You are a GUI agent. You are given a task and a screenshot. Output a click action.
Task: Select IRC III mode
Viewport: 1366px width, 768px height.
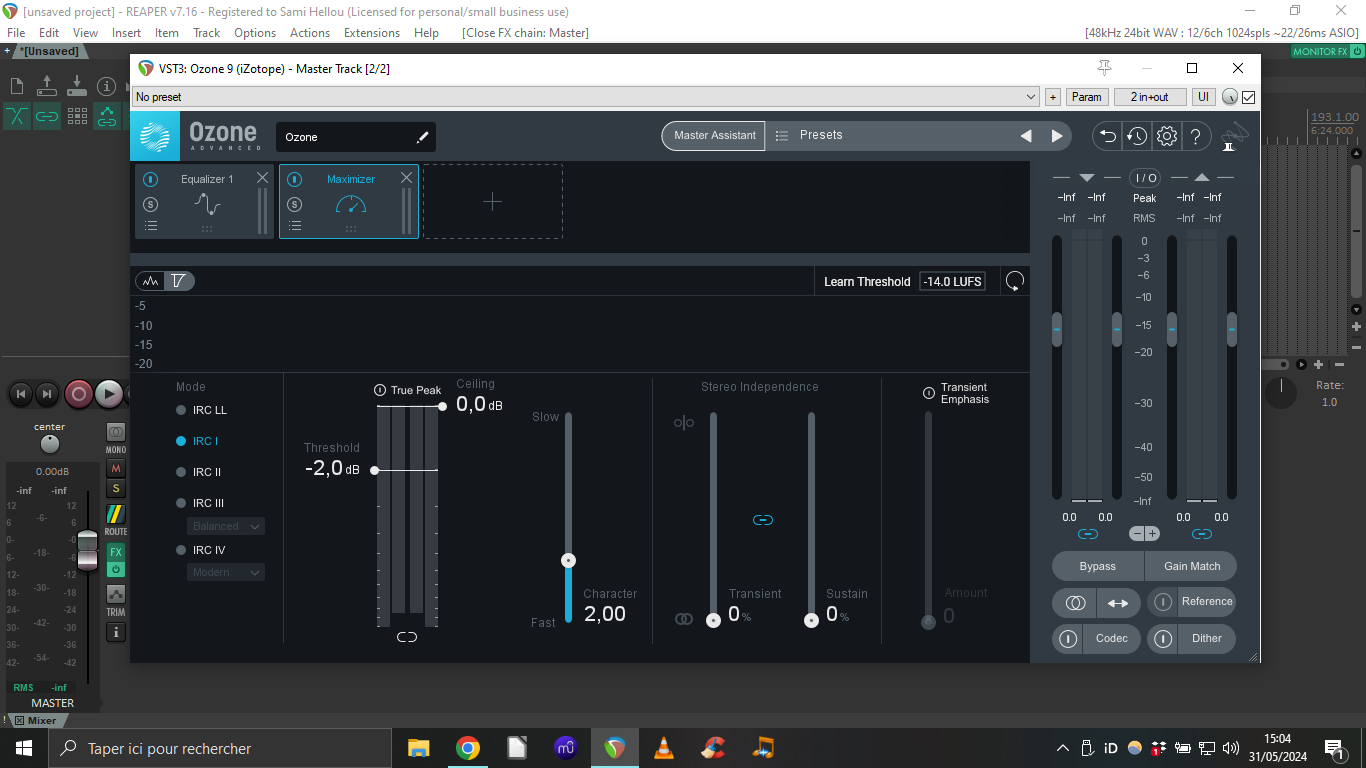tap(200, 503)
